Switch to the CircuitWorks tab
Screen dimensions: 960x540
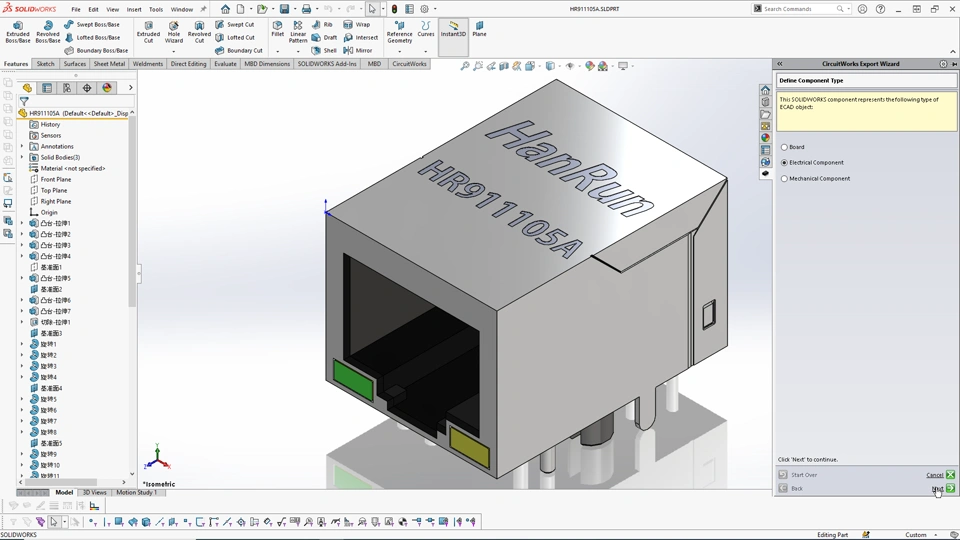tap(409, 64)
